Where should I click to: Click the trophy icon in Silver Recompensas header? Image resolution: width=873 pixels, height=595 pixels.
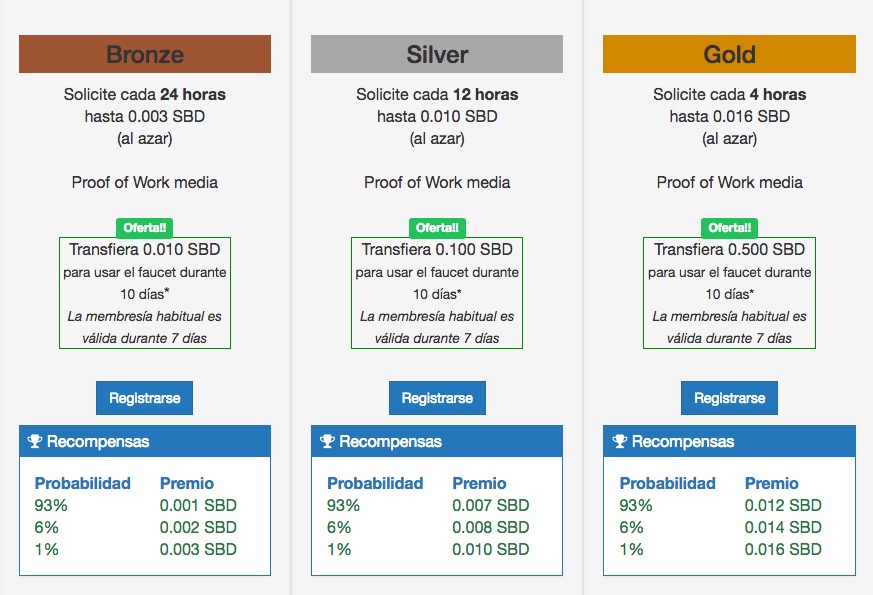pyautogui.click(x=327, y=441)
